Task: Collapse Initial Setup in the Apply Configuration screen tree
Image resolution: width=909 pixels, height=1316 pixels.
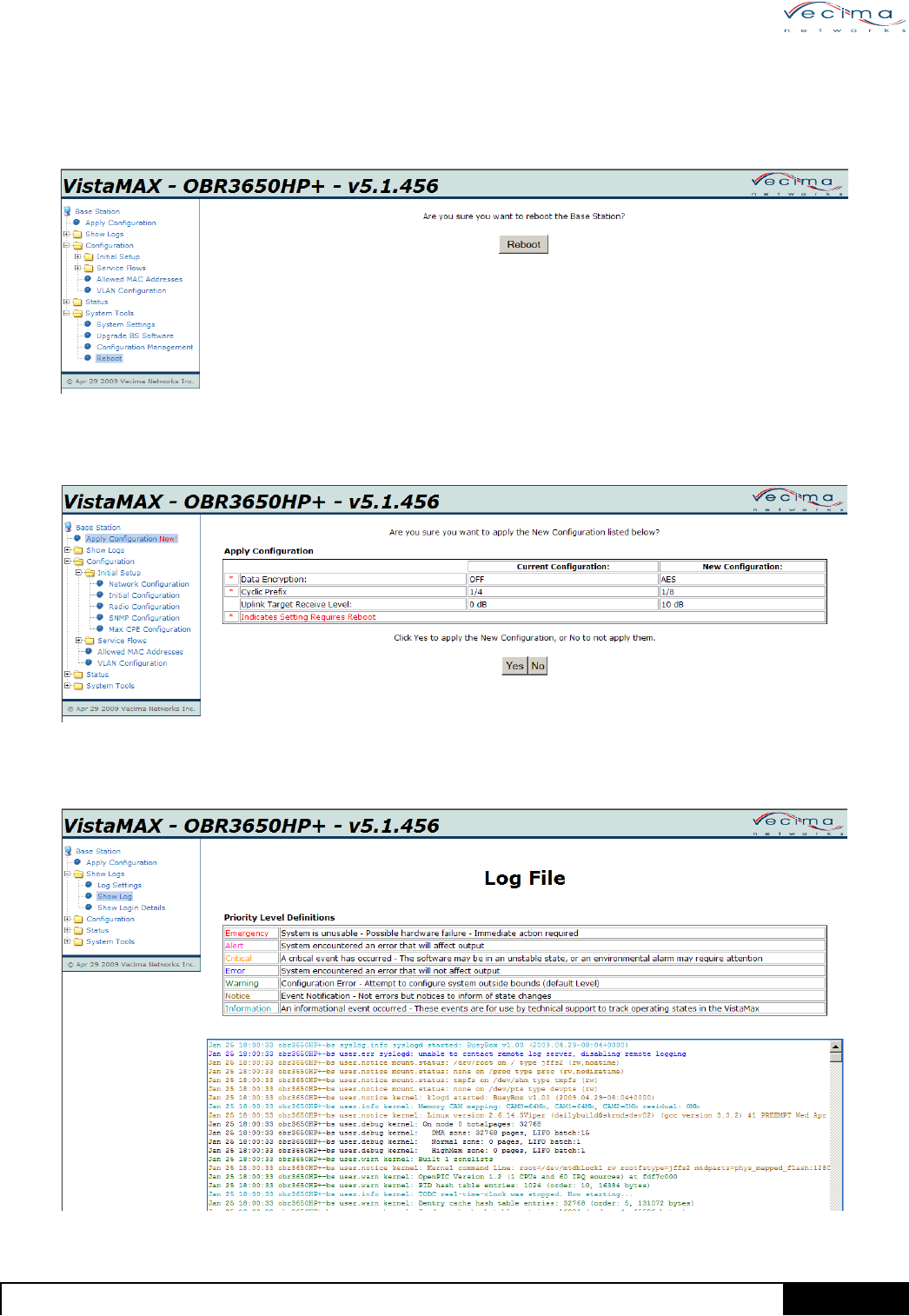Action: coord(78,573)
